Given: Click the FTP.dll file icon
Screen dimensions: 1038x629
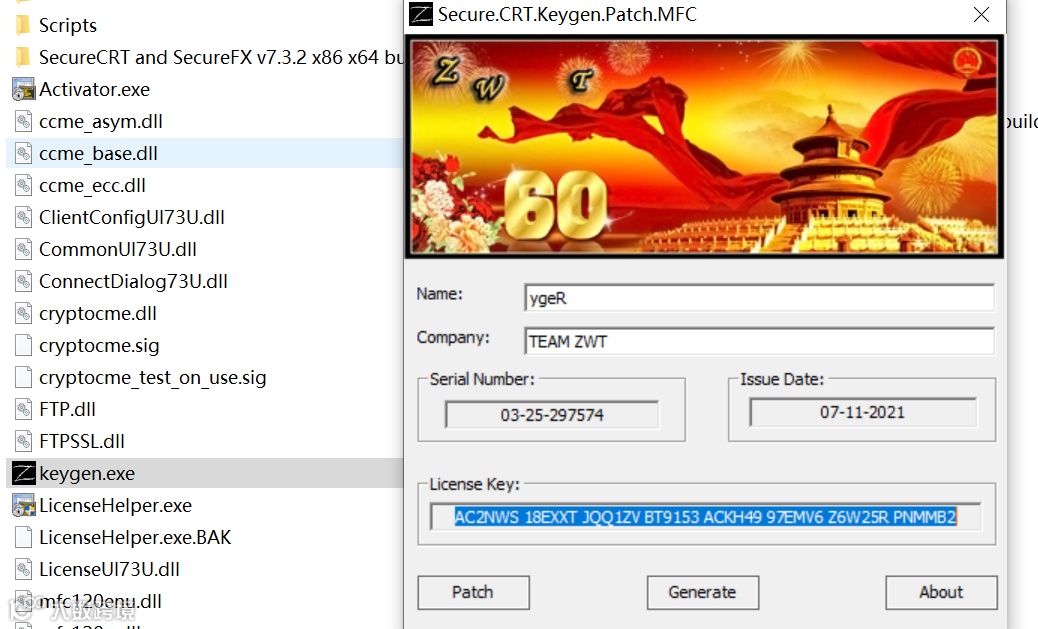Looking at the screenshot, I should (x=23, y=409).
